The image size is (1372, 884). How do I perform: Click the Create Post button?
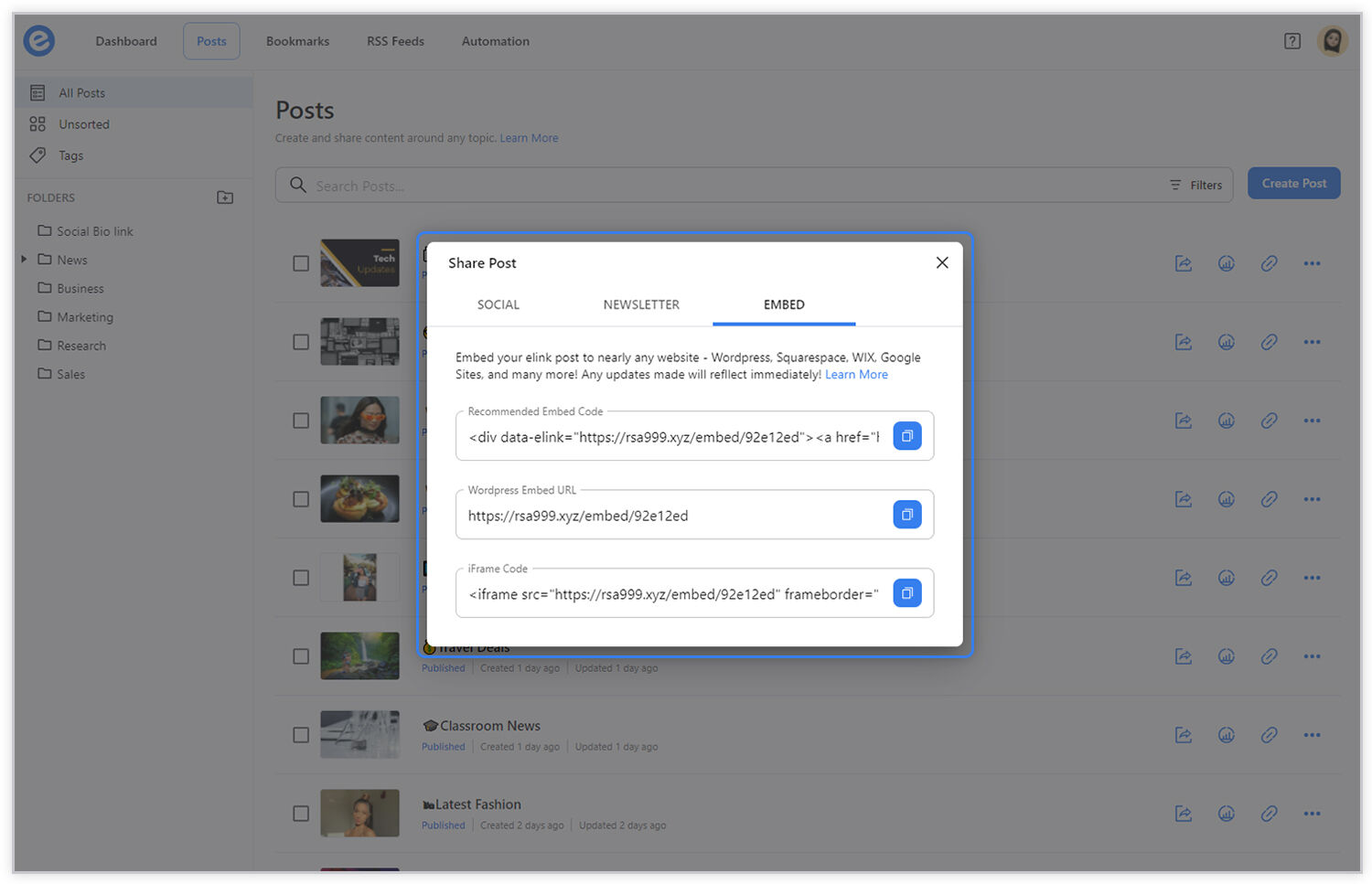[x=1294, y=184]
